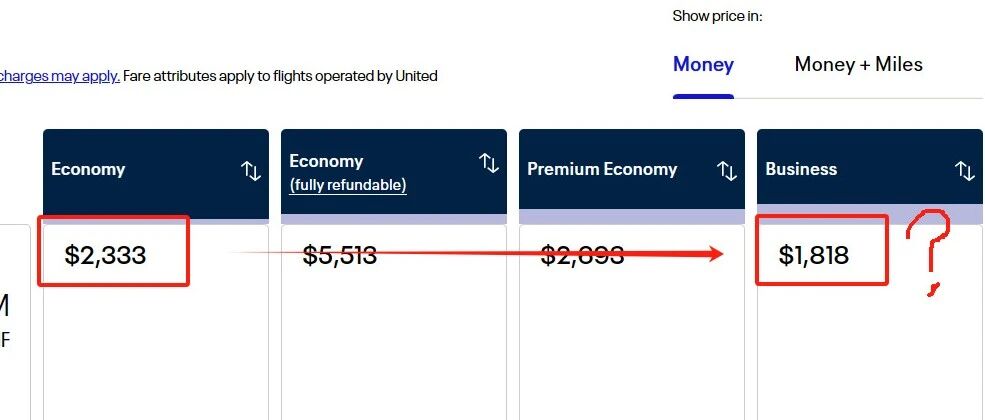The width and height of the screenshot is (985, 420).
Task: Click the 'Fare attributes apply' notice text
Action: click(280, 77)
